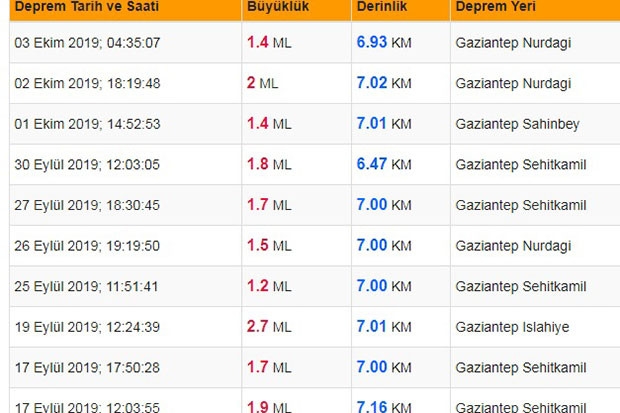The width and height of the screenshot is (620, 413).
Task: Click the 2 ML magnitude value
Action: [x=263, y=84]
